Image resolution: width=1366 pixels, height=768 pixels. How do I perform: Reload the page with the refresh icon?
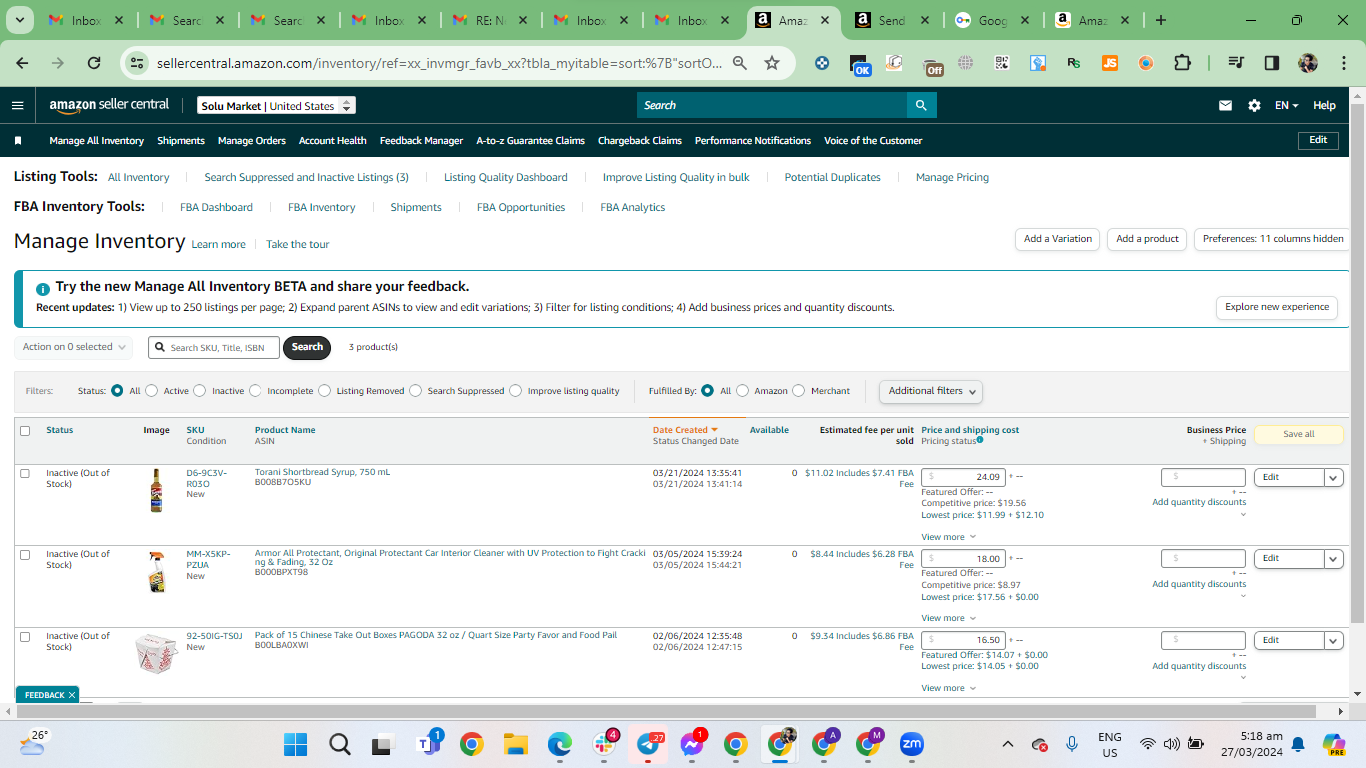pyautogui.click(x=94, y=63)
